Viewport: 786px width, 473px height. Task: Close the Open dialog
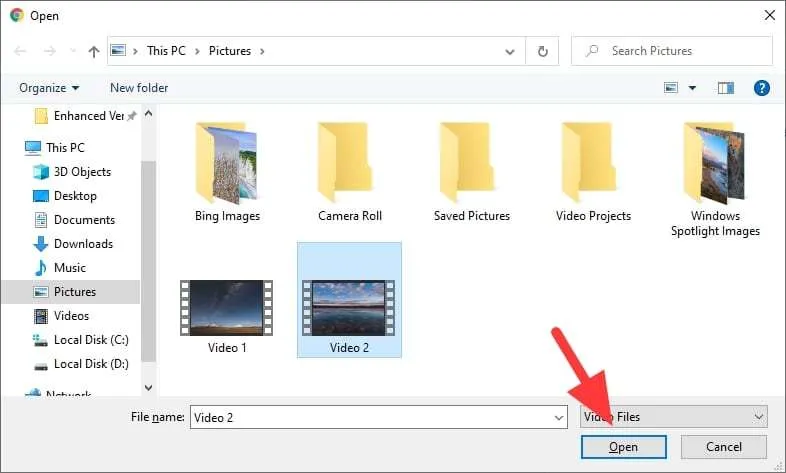[770, 16]
